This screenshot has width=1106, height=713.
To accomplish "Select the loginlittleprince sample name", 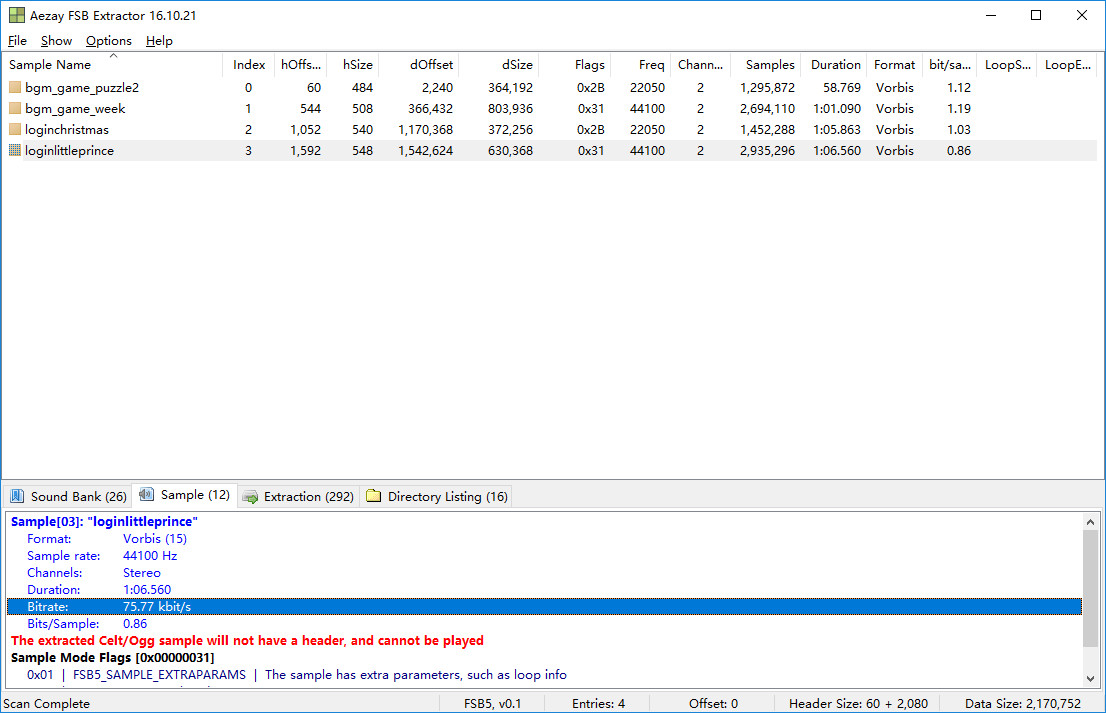I will 69,150.
